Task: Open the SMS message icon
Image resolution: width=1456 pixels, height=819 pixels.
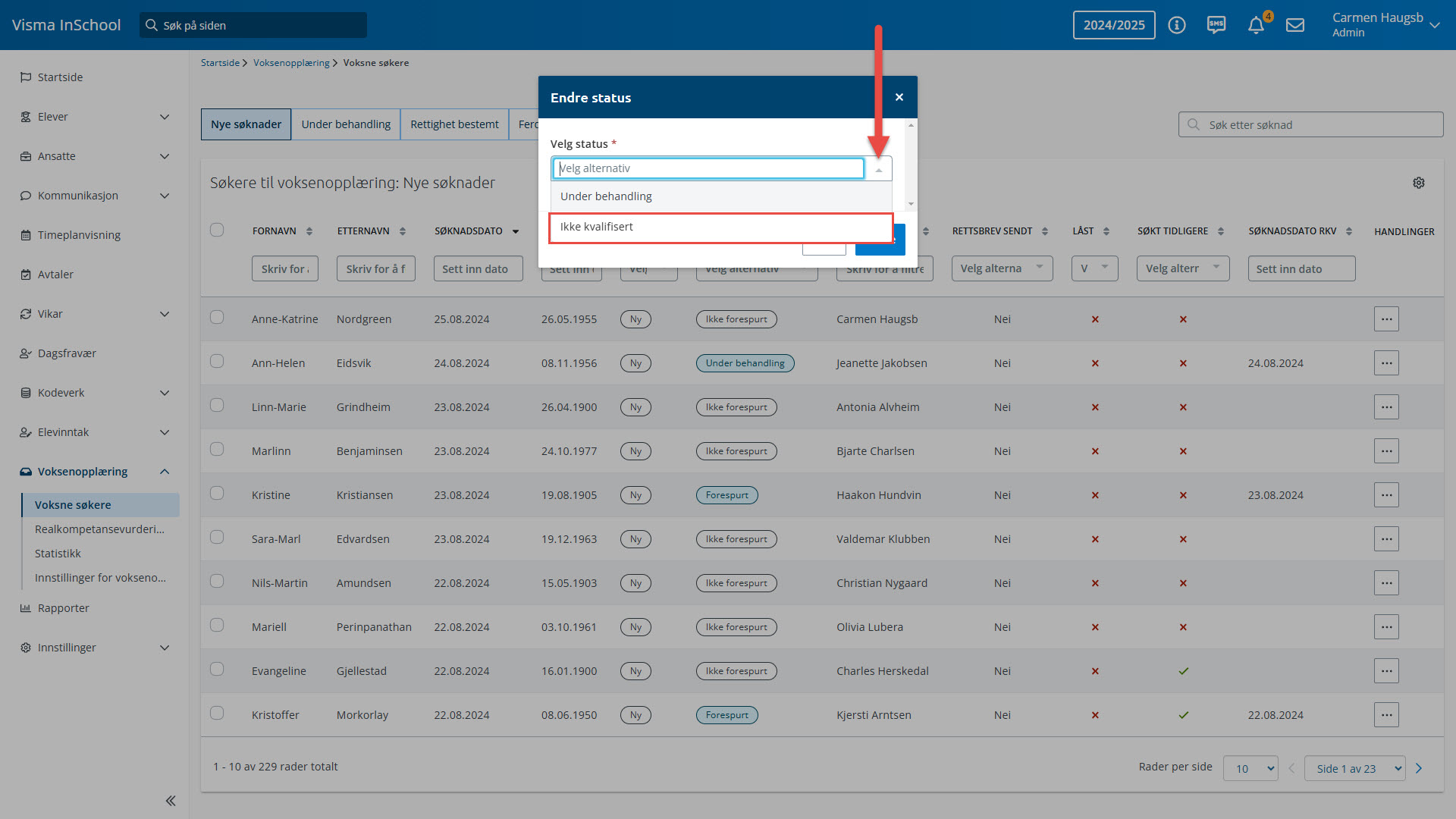Action: 1216,25
